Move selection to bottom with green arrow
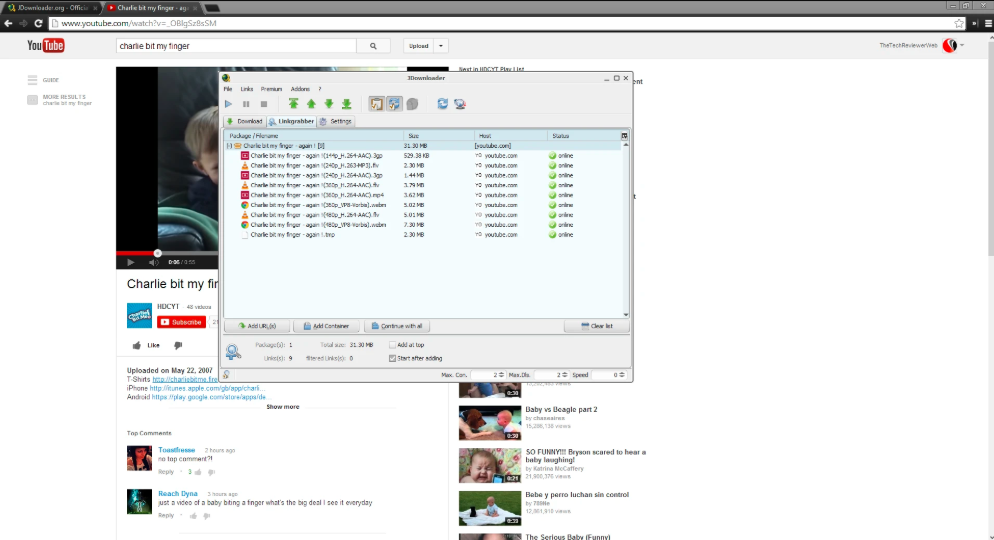Screen dimensions: 994x540 tap(347, 104)
